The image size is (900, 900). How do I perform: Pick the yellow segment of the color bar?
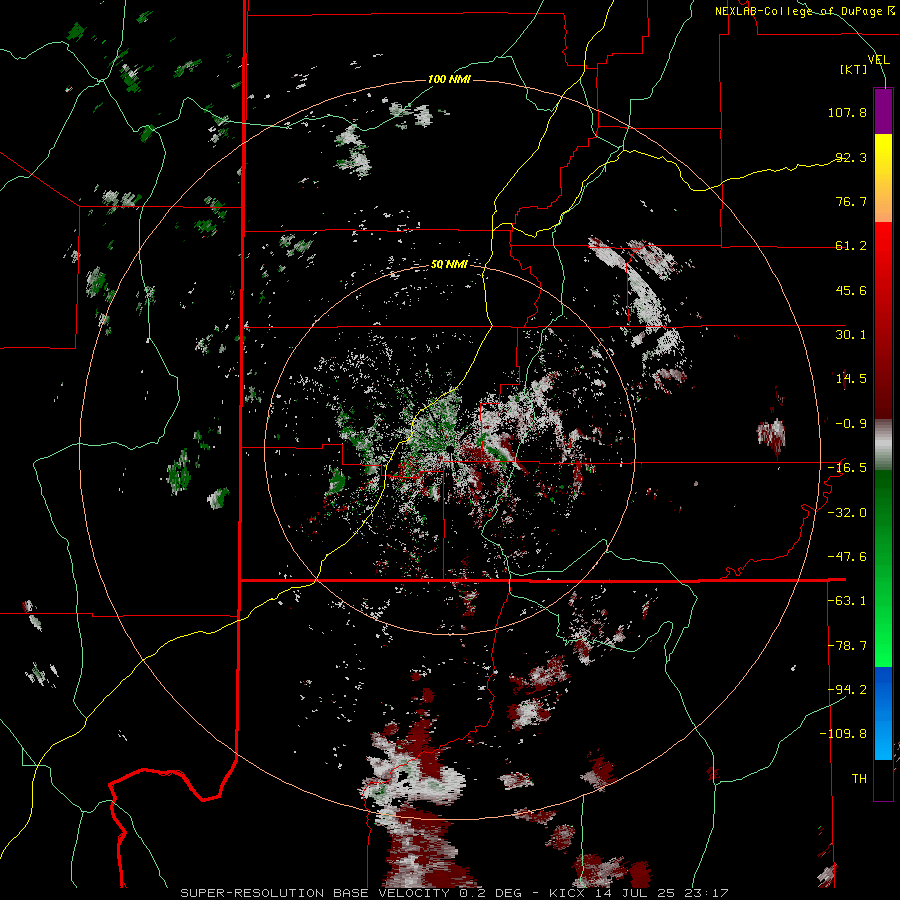tap(883, 155)
